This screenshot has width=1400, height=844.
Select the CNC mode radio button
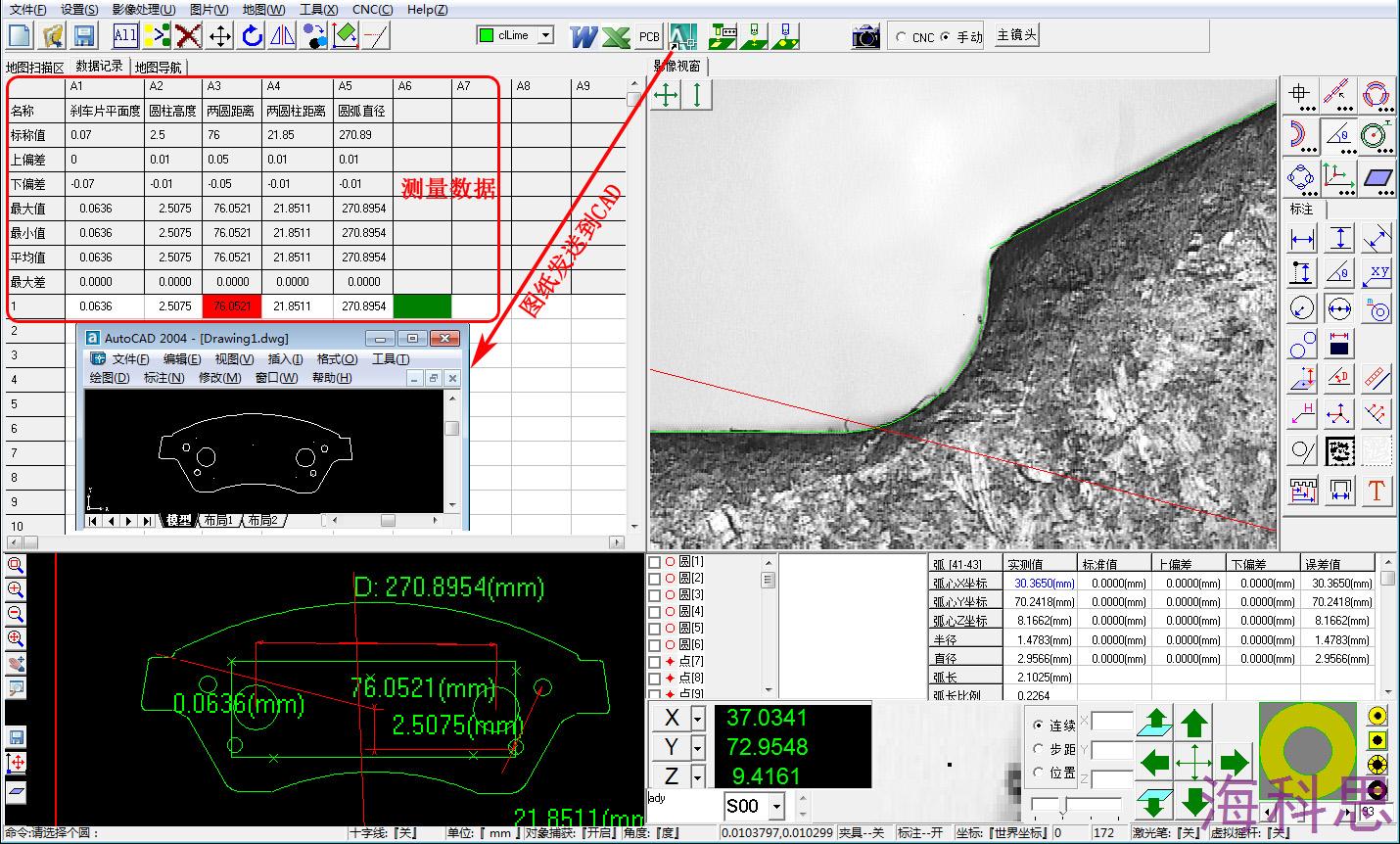901,37
